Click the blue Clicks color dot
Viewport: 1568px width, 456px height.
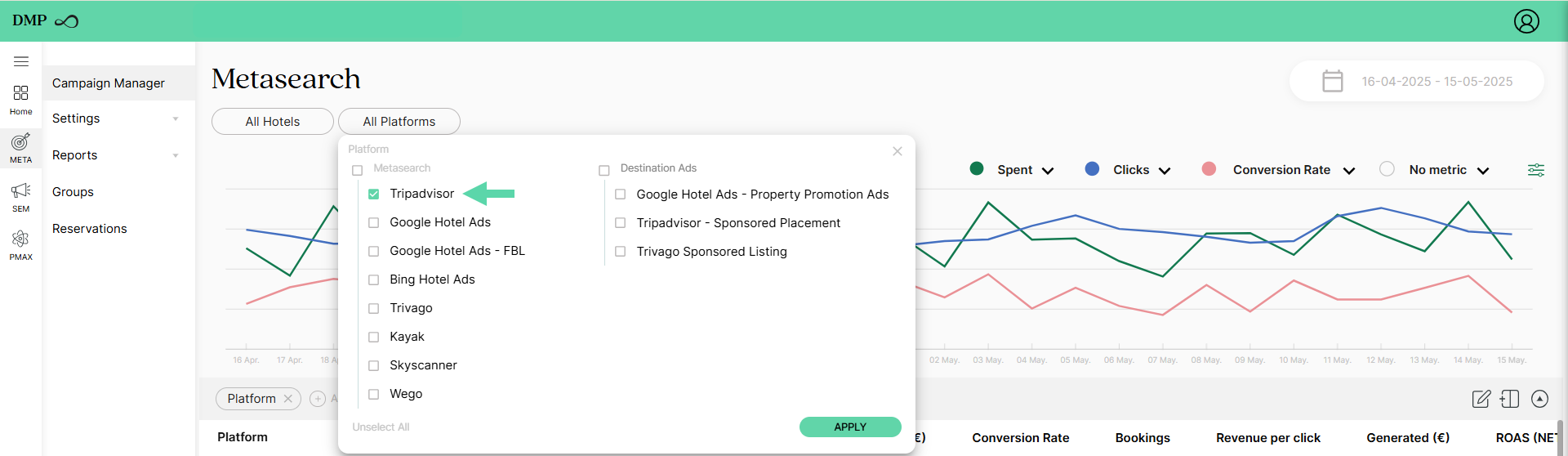coord(1092,168)
